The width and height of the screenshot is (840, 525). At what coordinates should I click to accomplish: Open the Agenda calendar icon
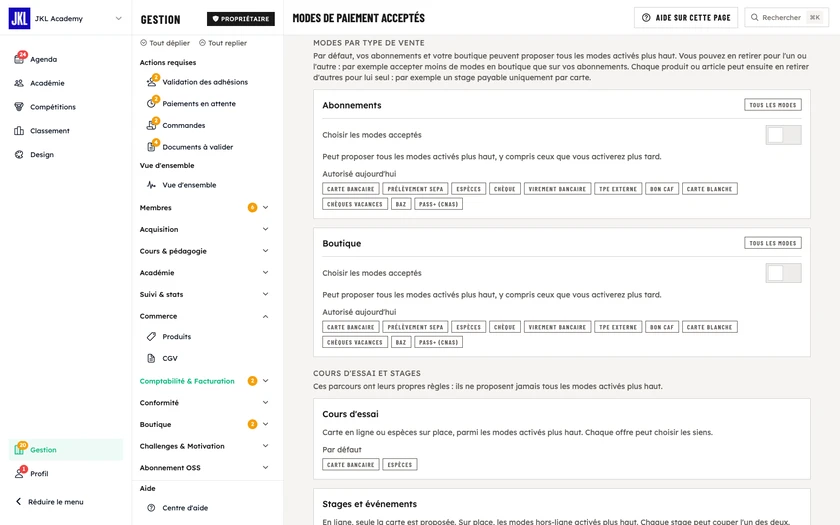click(19, 59)
